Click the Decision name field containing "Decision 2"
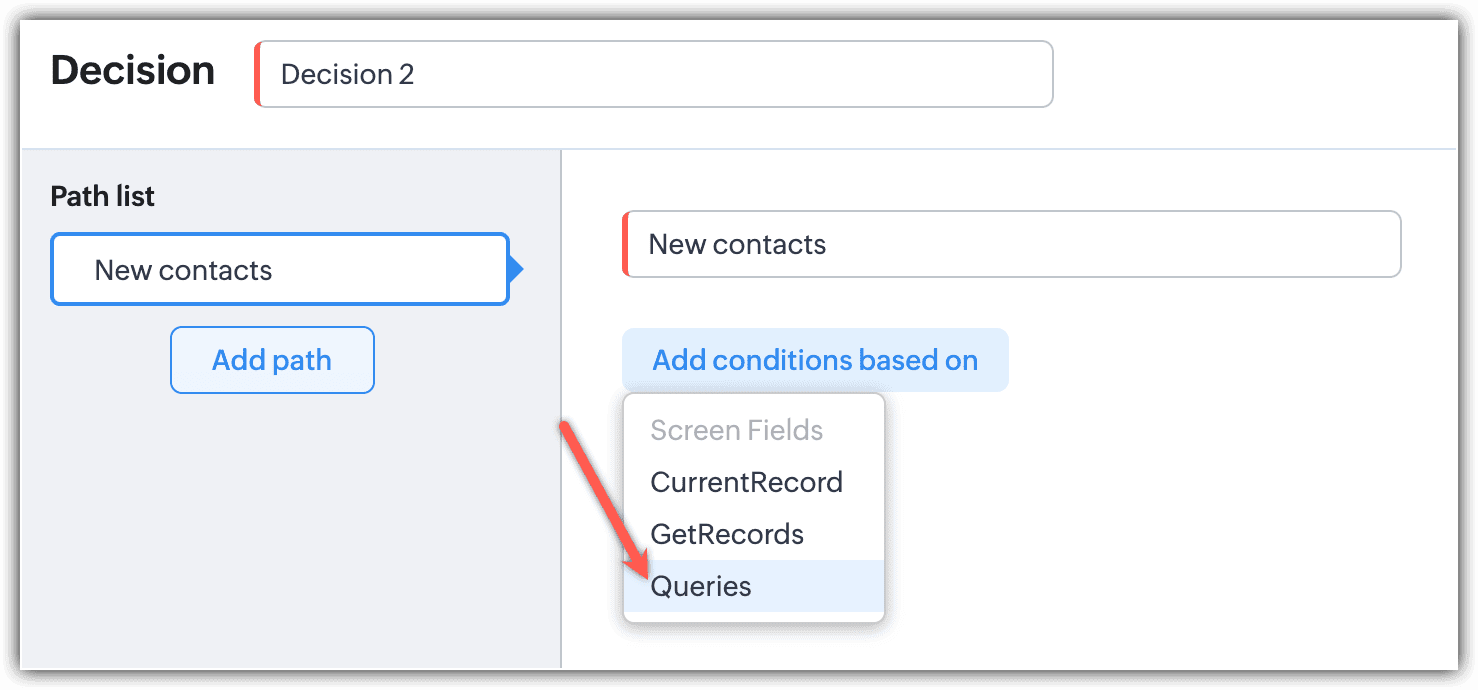The height and width of the screenshot is (690, 1478). (x=655, y=74)
